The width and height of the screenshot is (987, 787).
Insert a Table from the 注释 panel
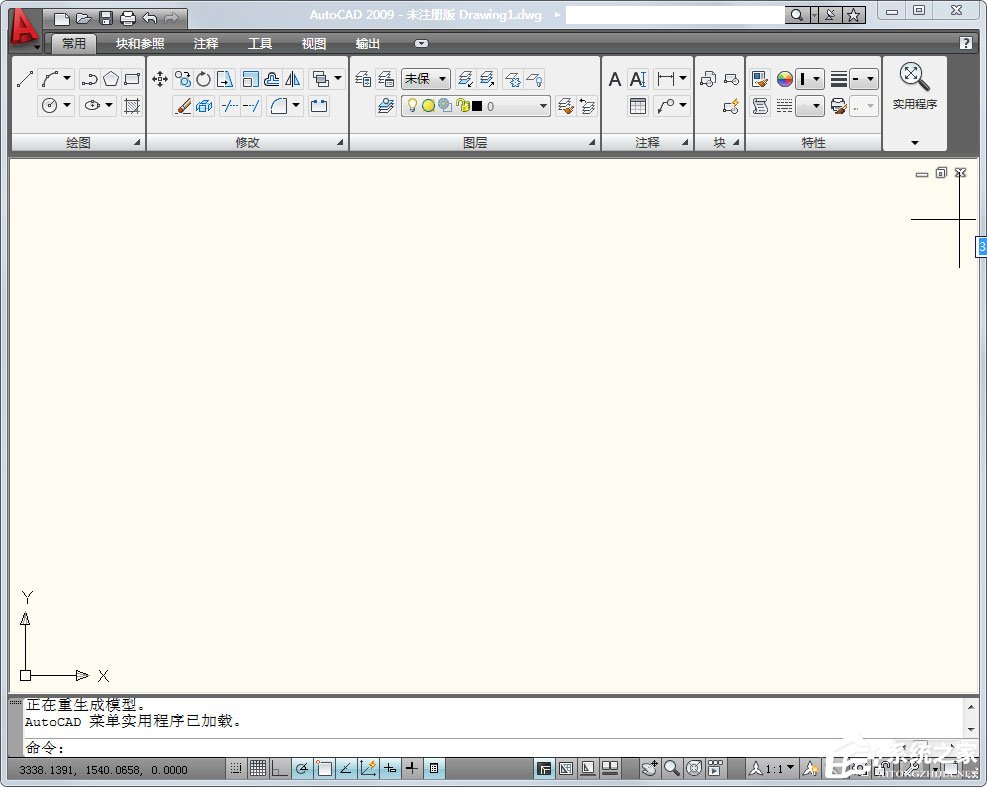pos(637,106)
